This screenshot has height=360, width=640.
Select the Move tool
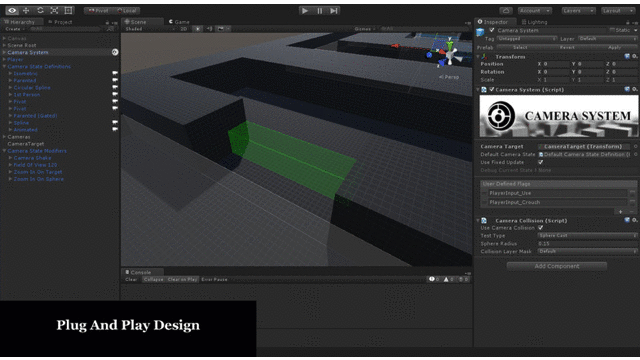26,11
